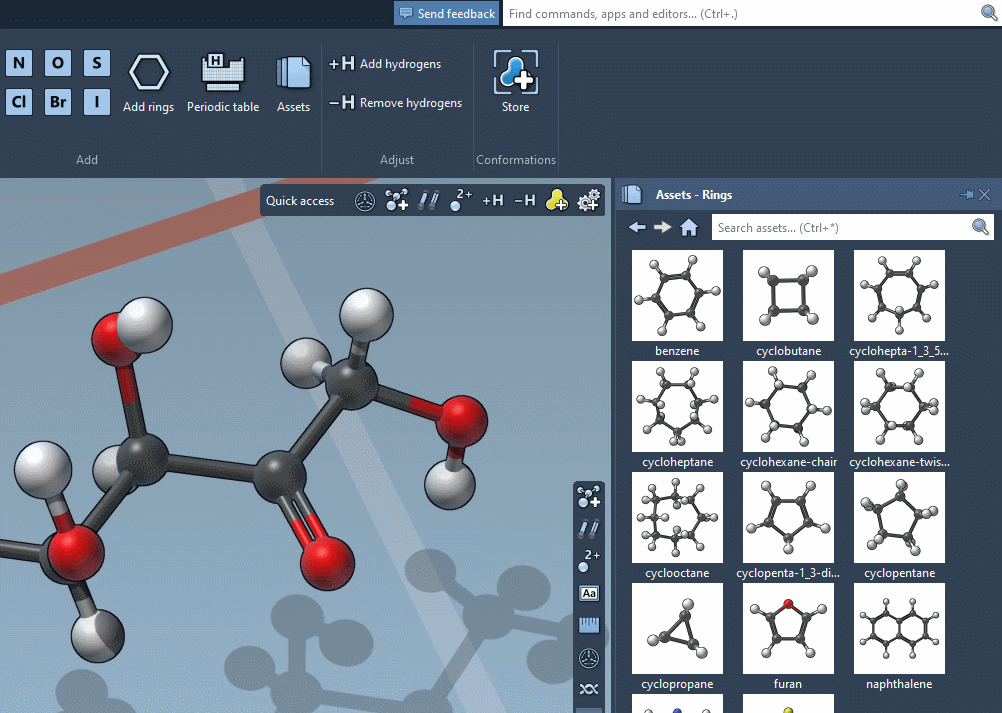1002x713 pixels.
Task: Click the back arrow in Assets panel
Action: point(637,227)
